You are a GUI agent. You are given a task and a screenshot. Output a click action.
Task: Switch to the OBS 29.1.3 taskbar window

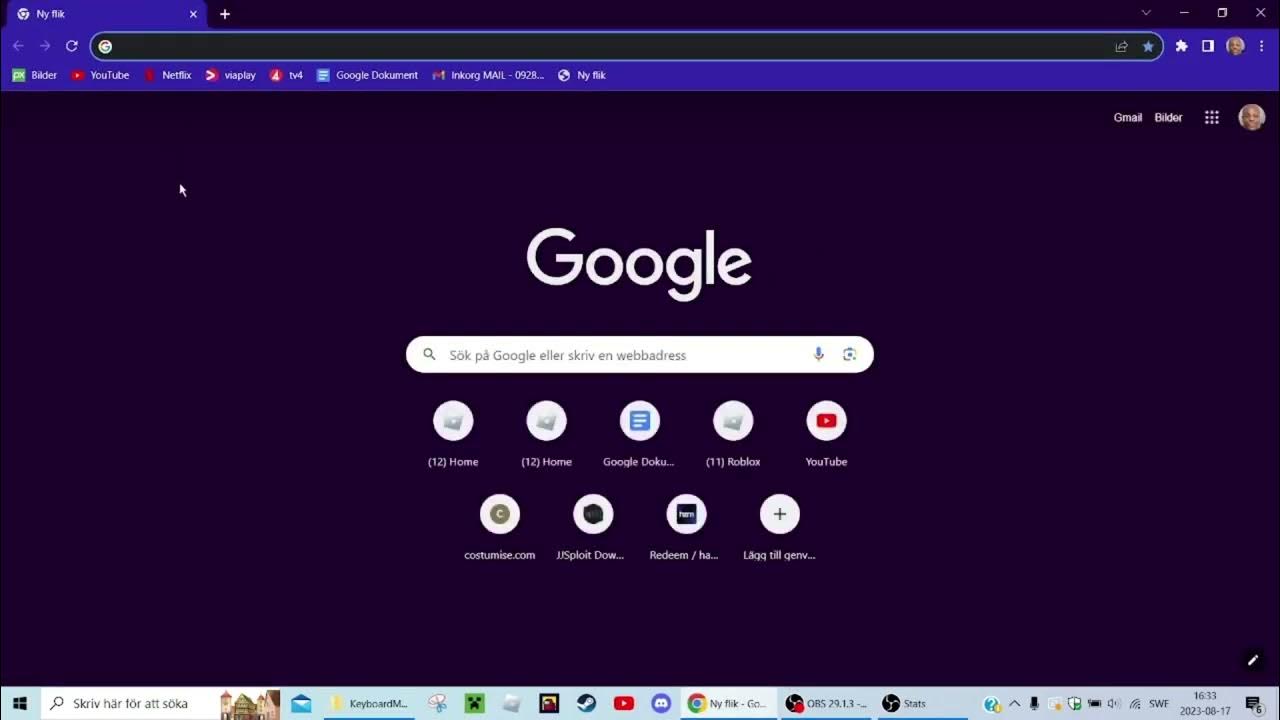tap(827, 703)
